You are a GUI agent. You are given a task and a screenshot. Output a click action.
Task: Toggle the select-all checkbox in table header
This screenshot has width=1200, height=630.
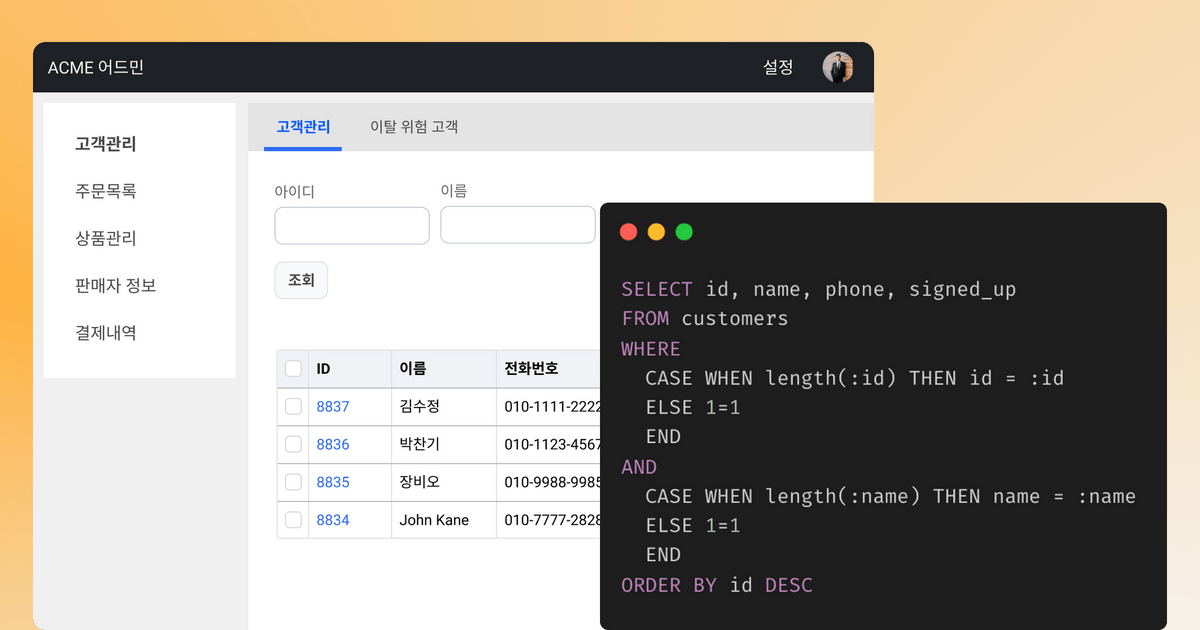[293, 369]
